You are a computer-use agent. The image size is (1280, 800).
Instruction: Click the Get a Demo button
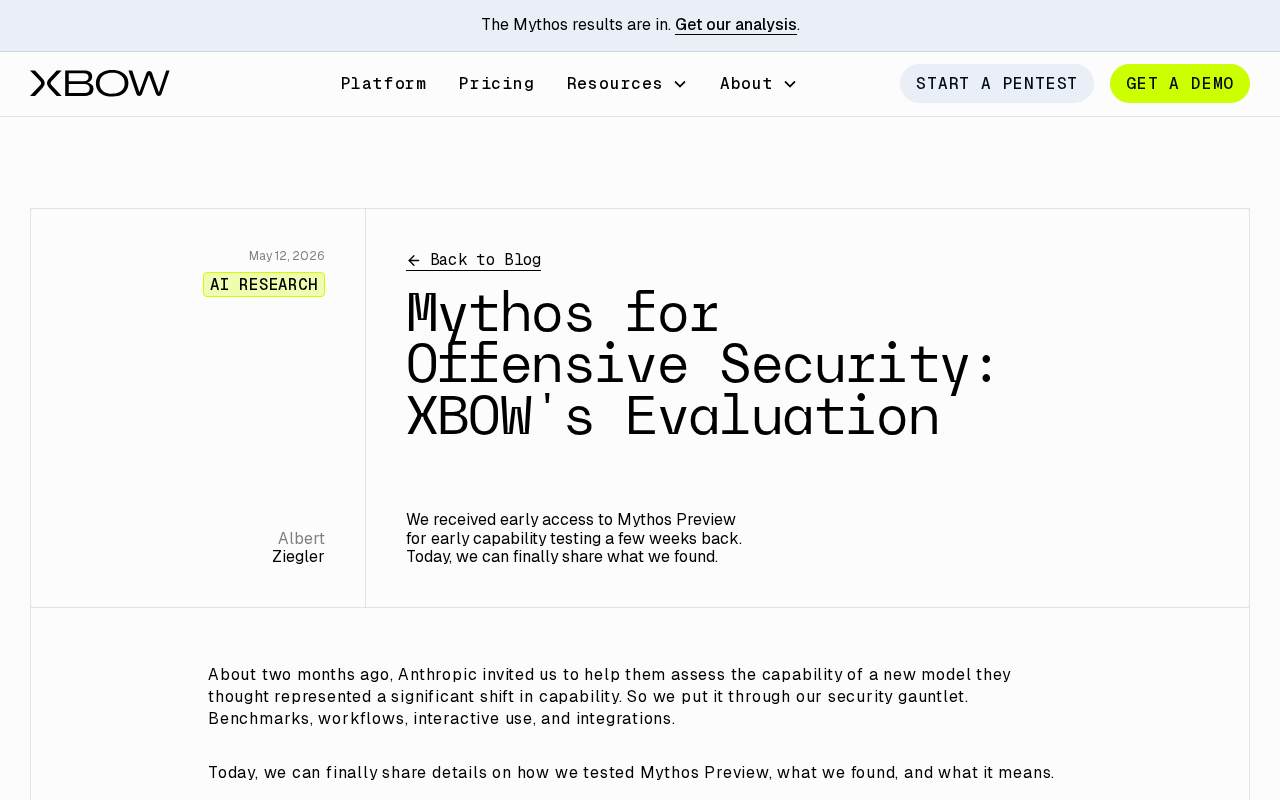pyautogui.click(x=1180, y=84)
